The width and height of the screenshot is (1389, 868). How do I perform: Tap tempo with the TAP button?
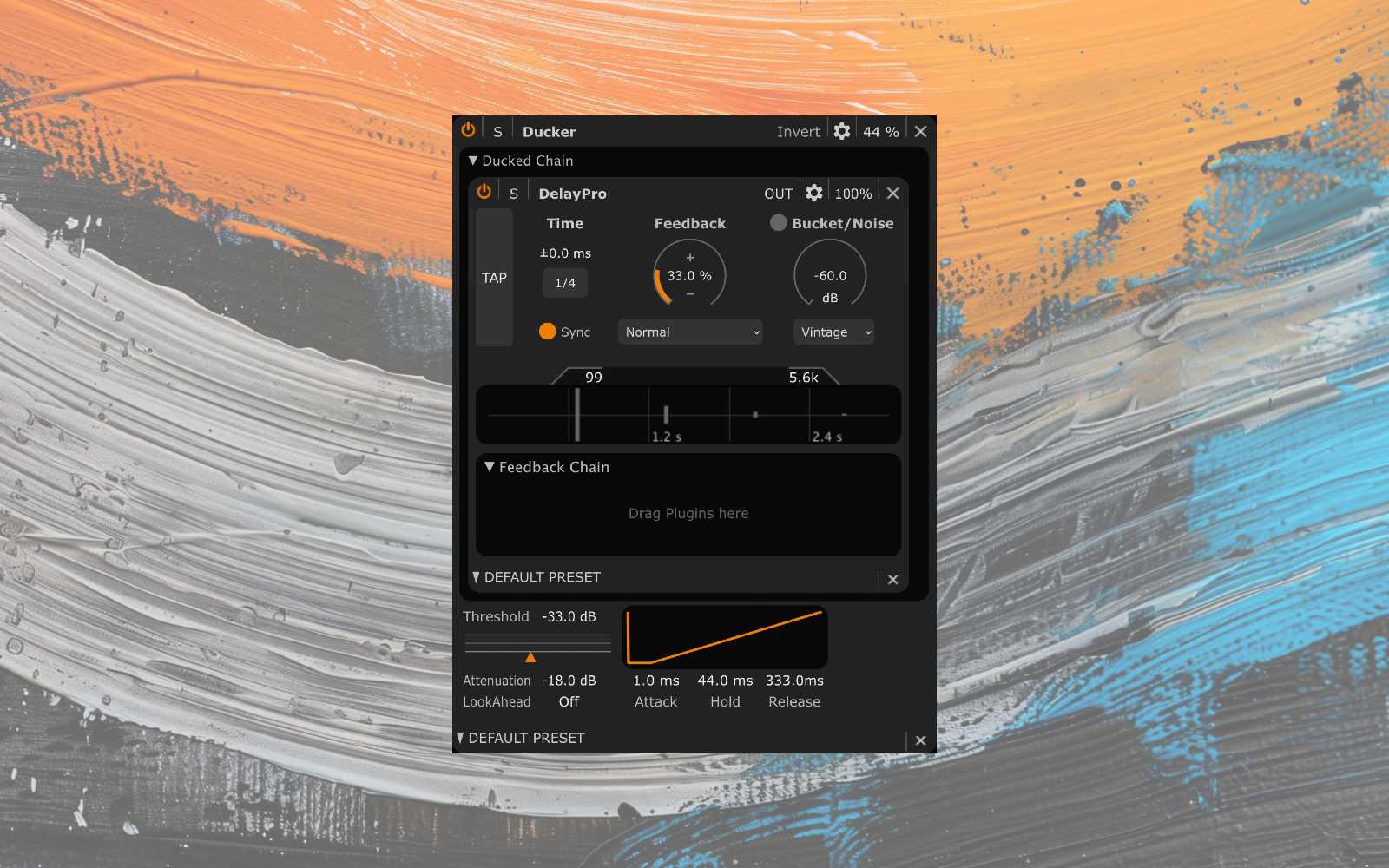tap(494, 278)
